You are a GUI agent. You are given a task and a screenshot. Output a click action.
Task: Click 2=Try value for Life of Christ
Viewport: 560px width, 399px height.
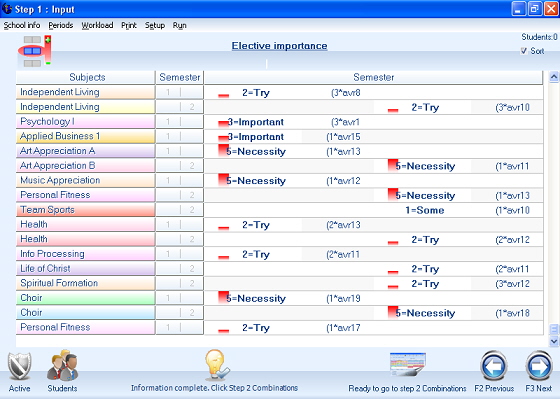click(425, 269)
